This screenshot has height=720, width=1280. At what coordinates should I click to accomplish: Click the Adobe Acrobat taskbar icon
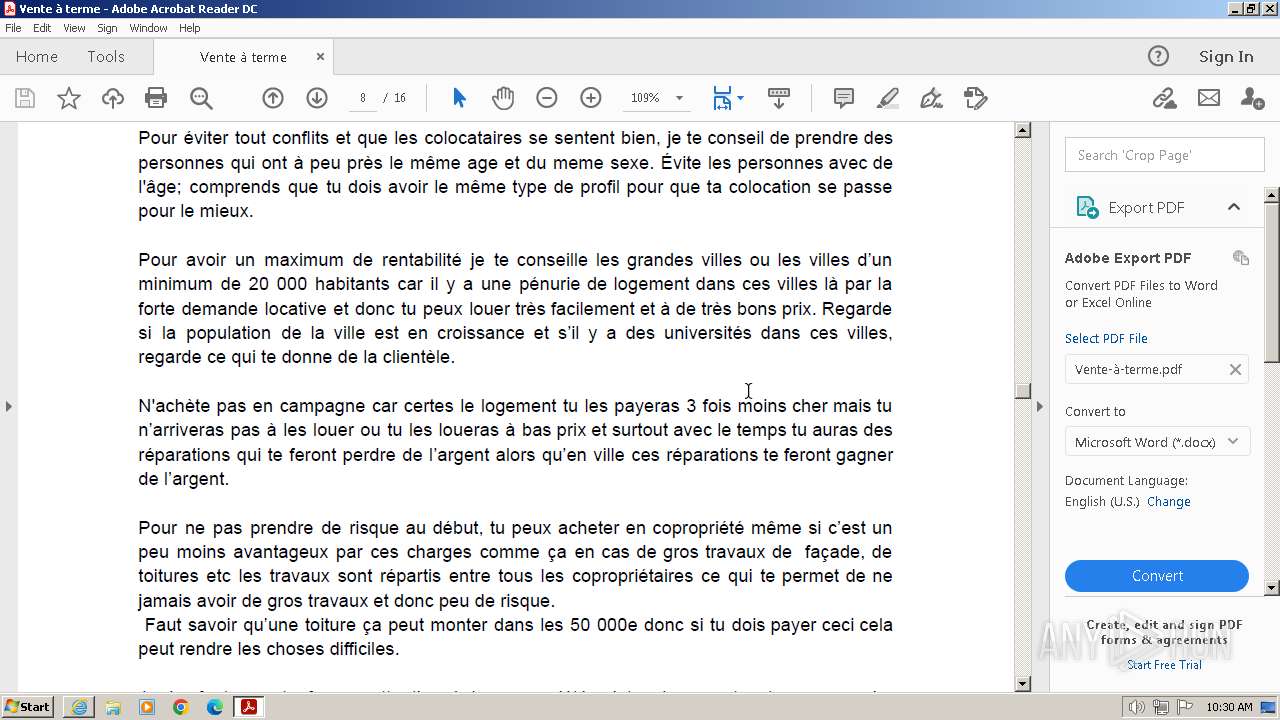[248, 707]
